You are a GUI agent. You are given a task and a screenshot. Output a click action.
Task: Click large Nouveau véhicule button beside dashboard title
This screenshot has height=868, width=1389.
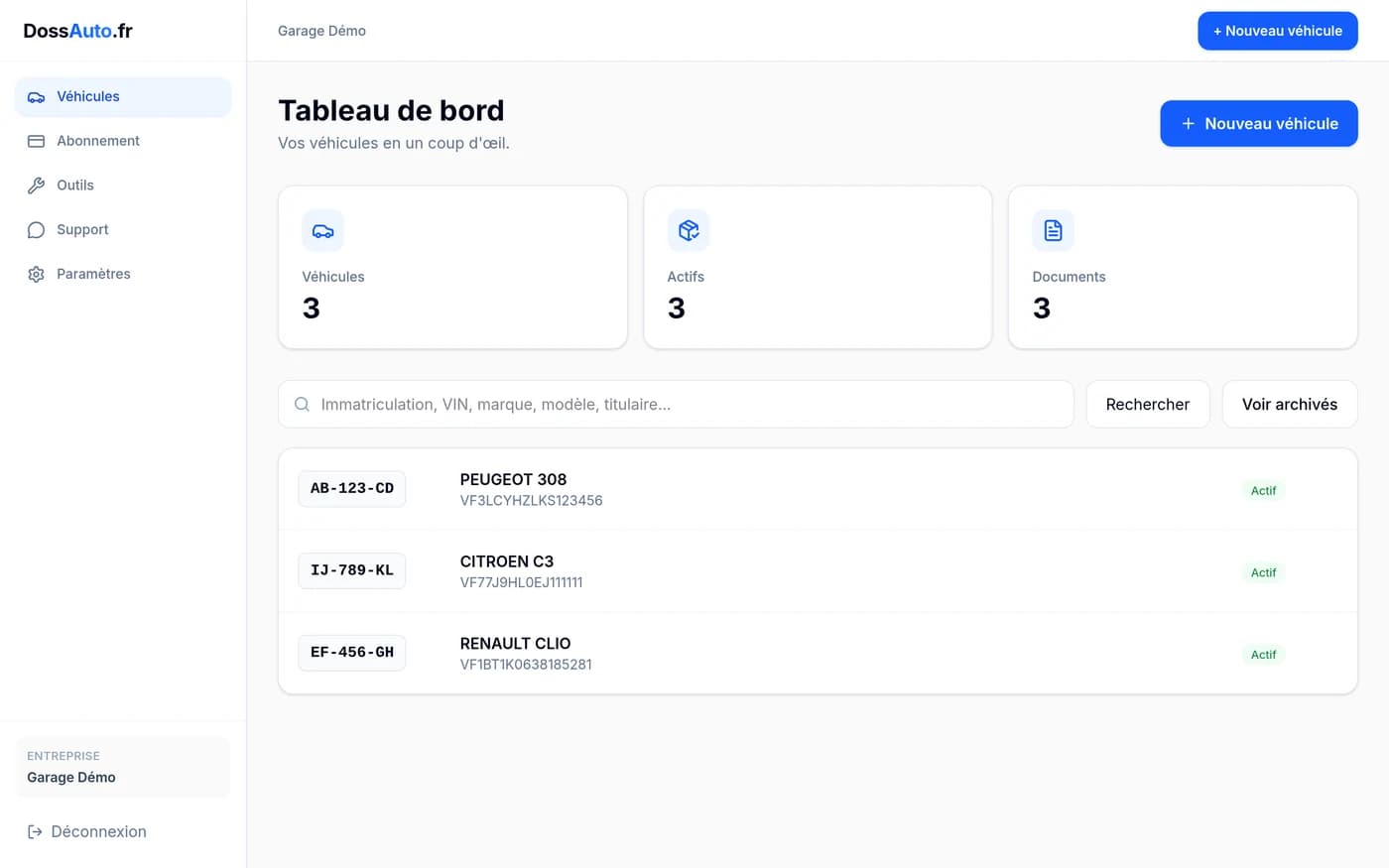click(1258, 123)
